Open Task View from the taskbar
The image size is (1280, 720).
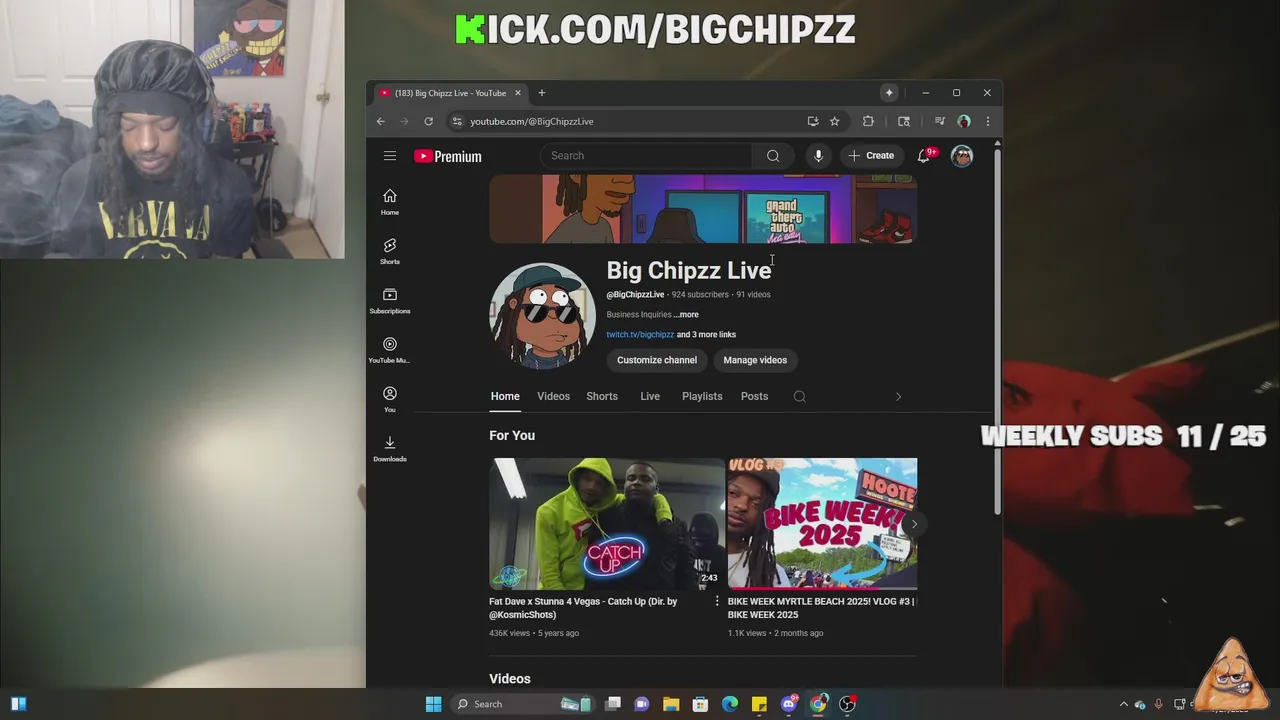(613, 704)
